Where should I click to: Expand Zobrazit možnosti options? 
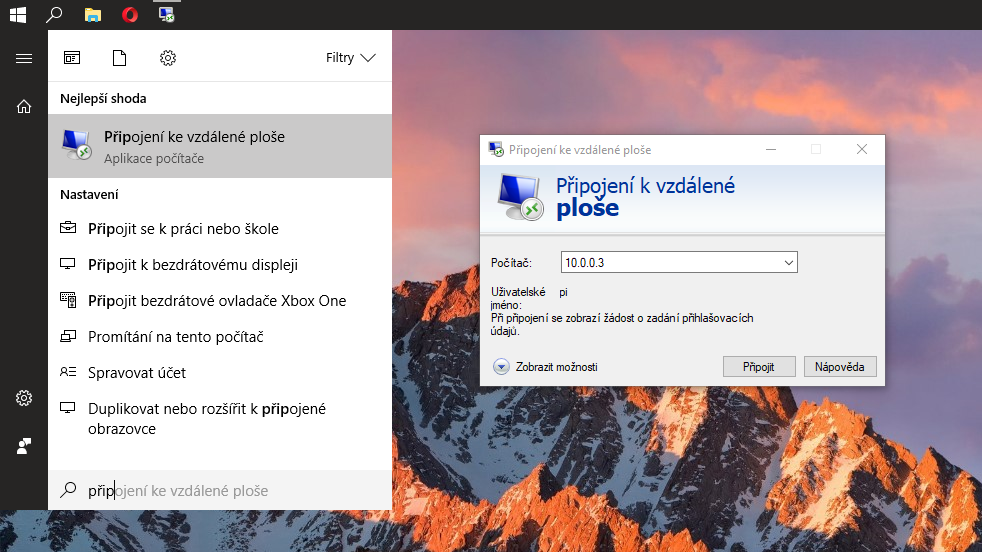pyautogui.click(x=545, y=367)
